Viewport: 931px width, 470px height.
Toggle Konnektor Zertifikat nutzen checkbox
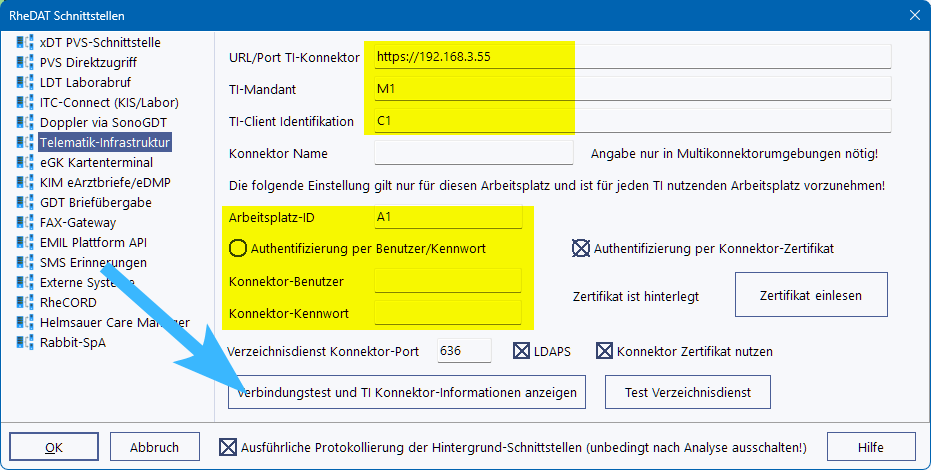tap(604, 351)
